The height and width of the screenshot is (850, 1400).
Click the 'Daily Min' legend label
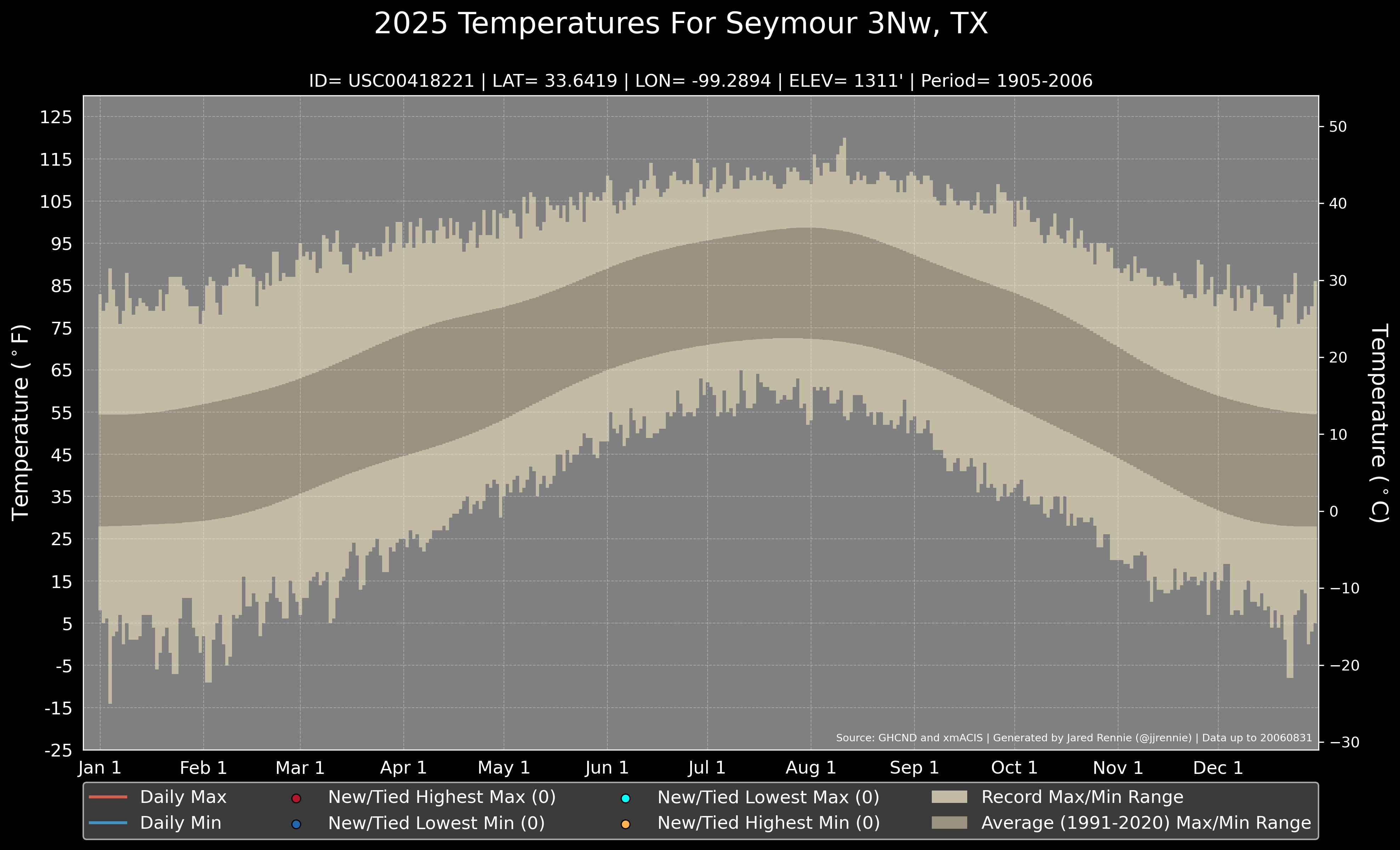tap(181, 823)
